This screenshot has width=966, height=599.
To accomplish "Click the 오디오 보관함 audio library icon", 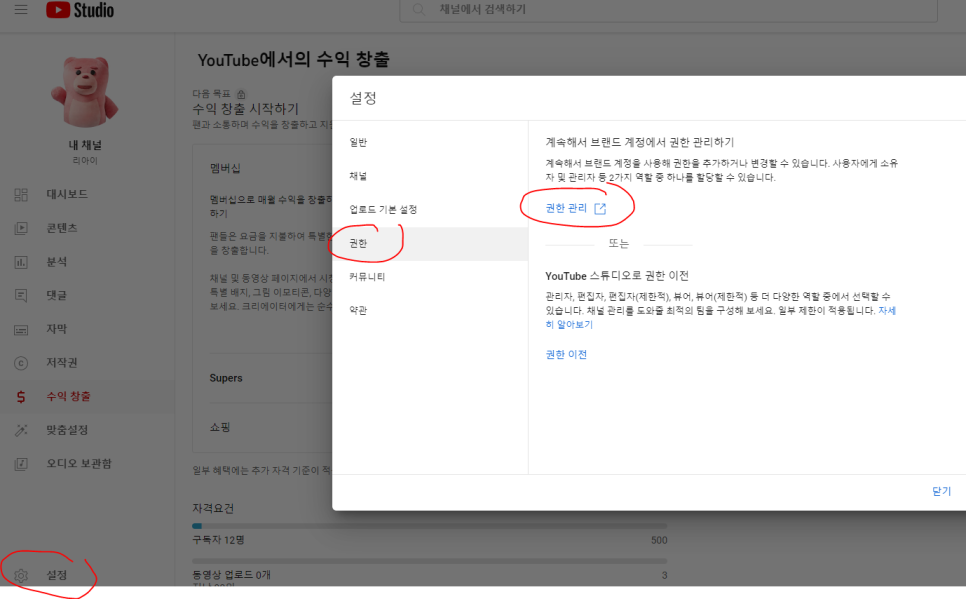I will (21, 464).
